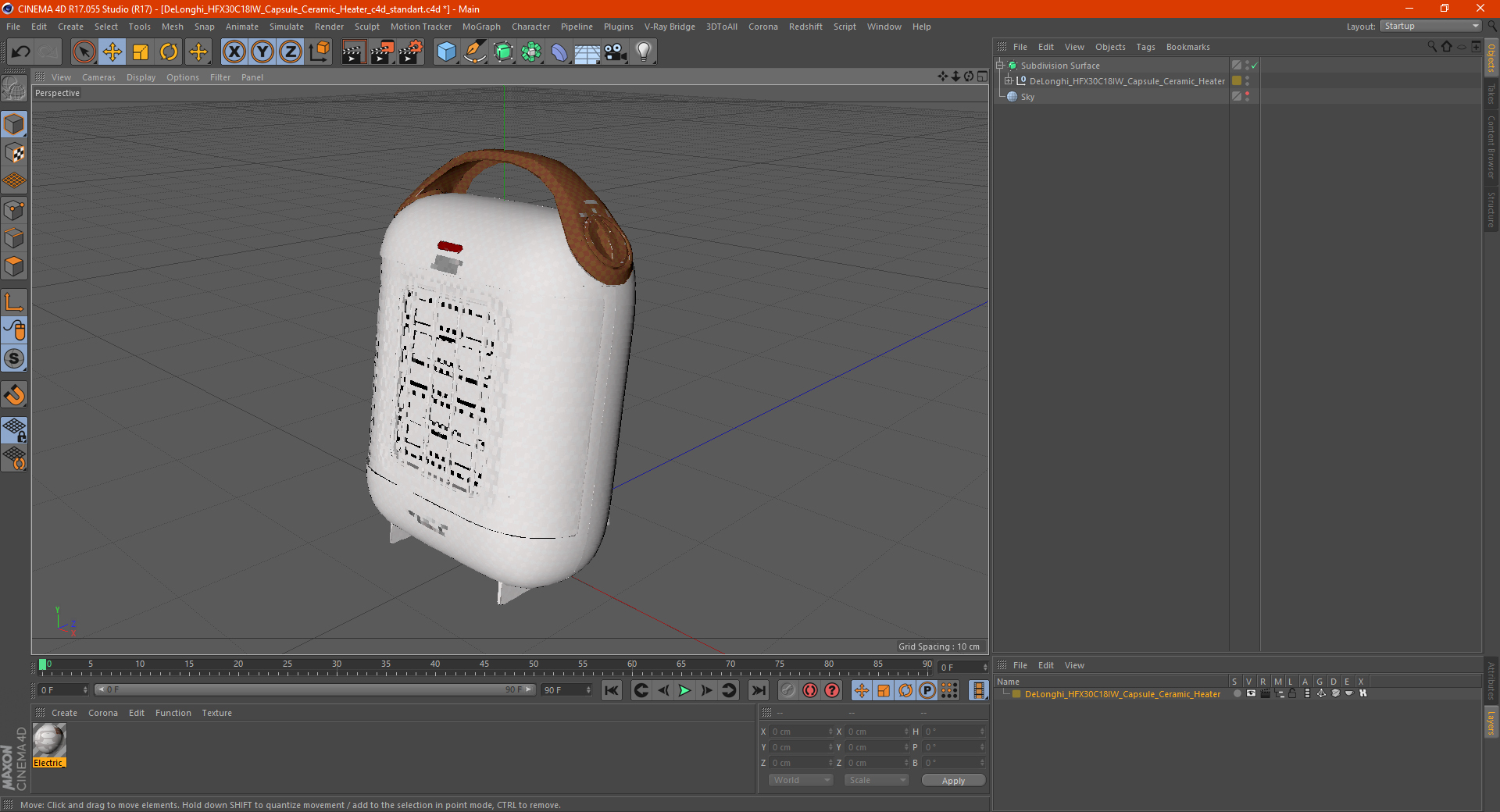This screenshot has width=1500, height=812.
Task: Switch to Polygons mode
Action: pyautogui.click(x=14, y=266)
